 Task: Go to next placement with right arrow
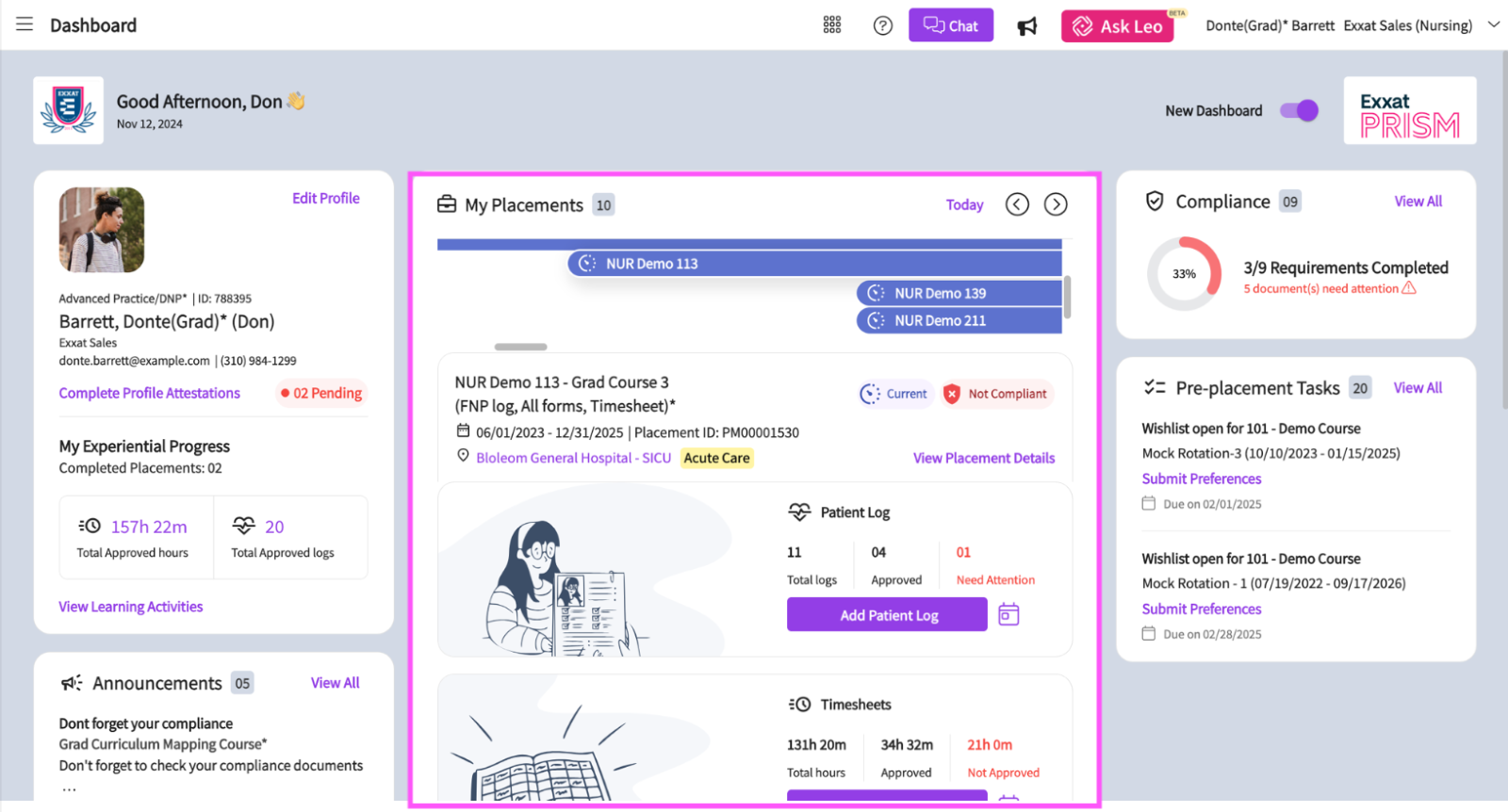click(x=1056, y=204)
